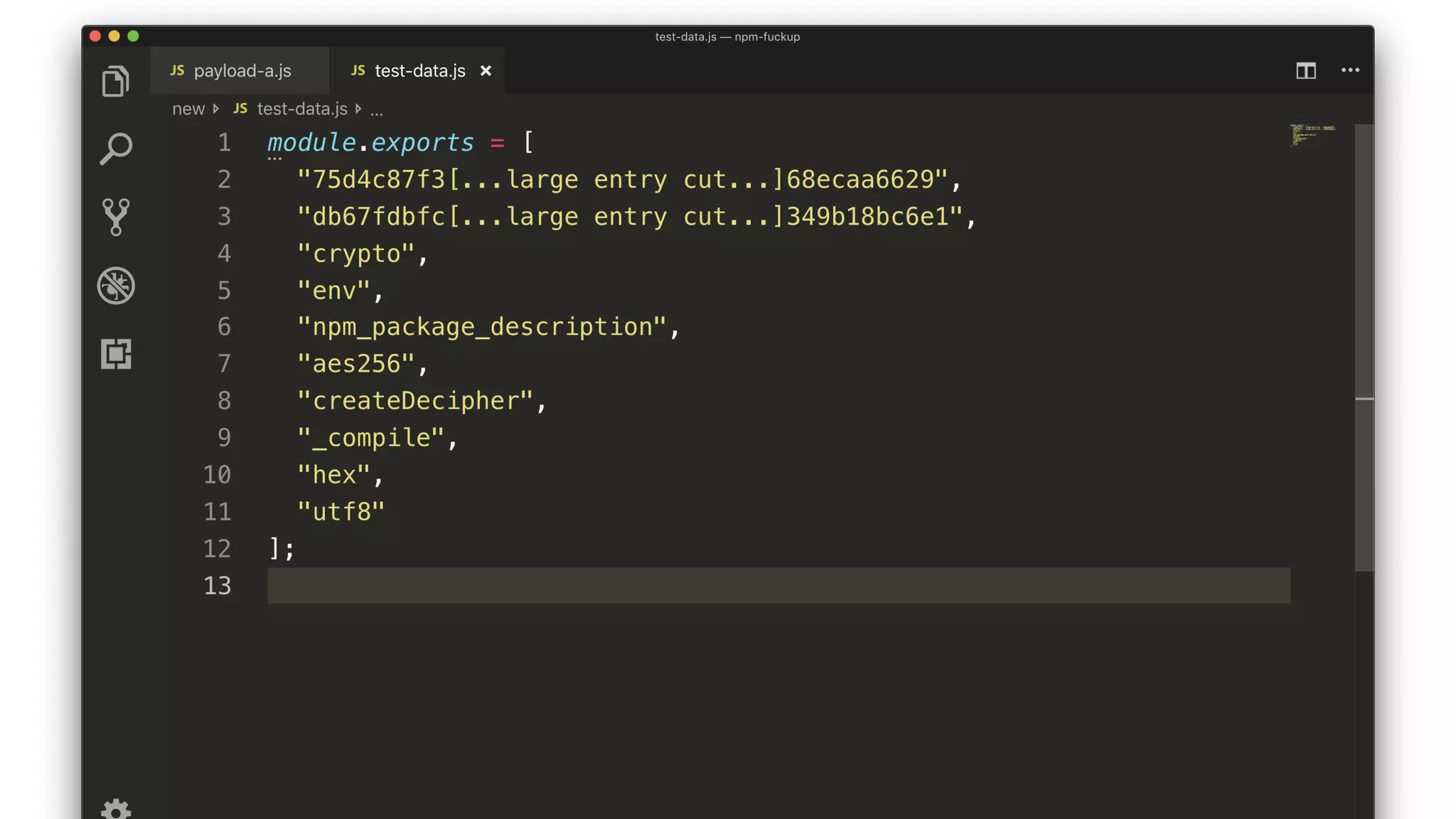
Task: Open the Manage gear menu
Action: click(115, 809)
